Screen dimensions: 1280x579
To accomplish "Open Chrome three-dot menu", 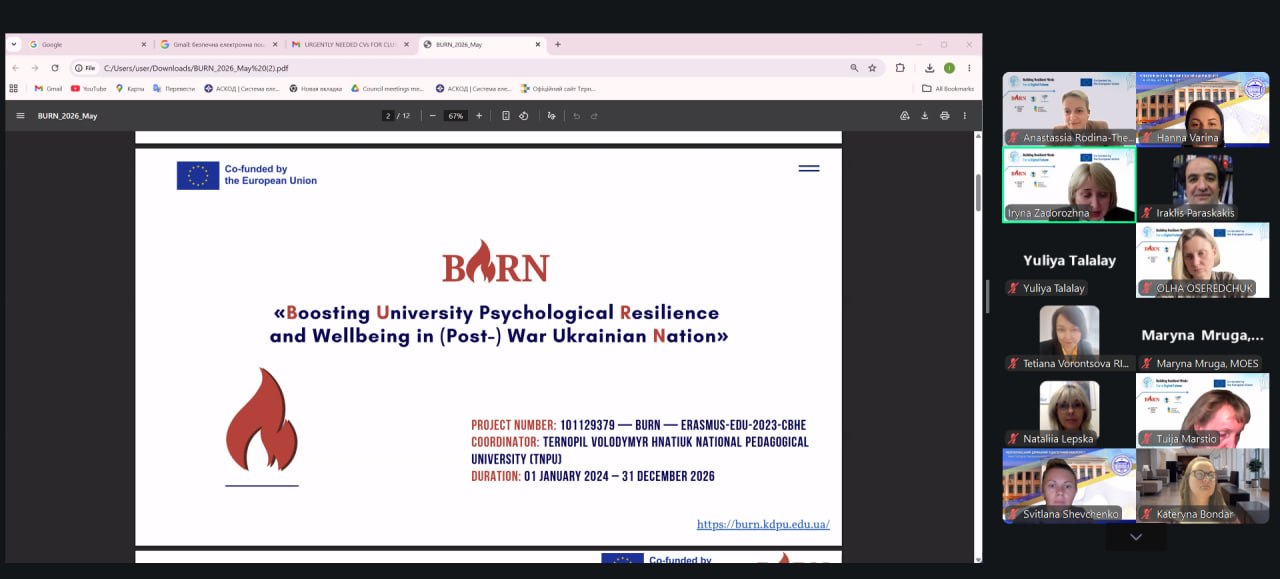I will pos(968,68).
